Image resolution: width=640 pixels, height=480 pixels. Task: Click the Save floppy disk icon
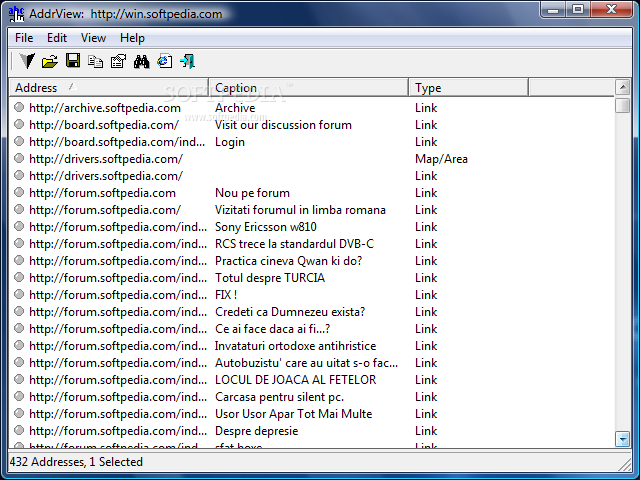73,61
